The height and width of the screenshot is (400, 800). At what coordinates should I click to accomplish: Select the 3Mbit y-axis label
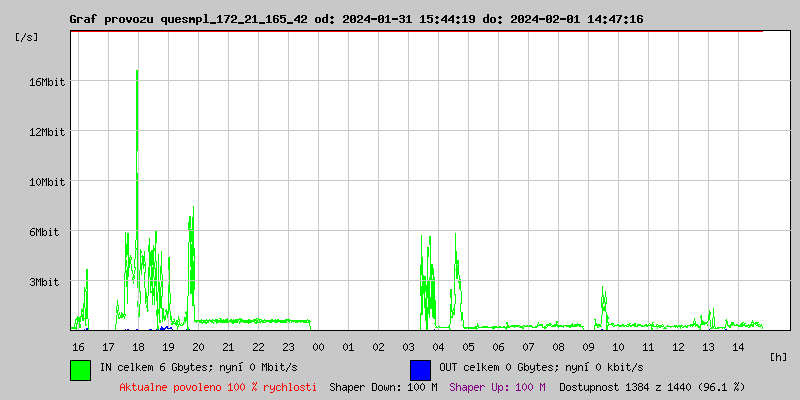[46, 282]
